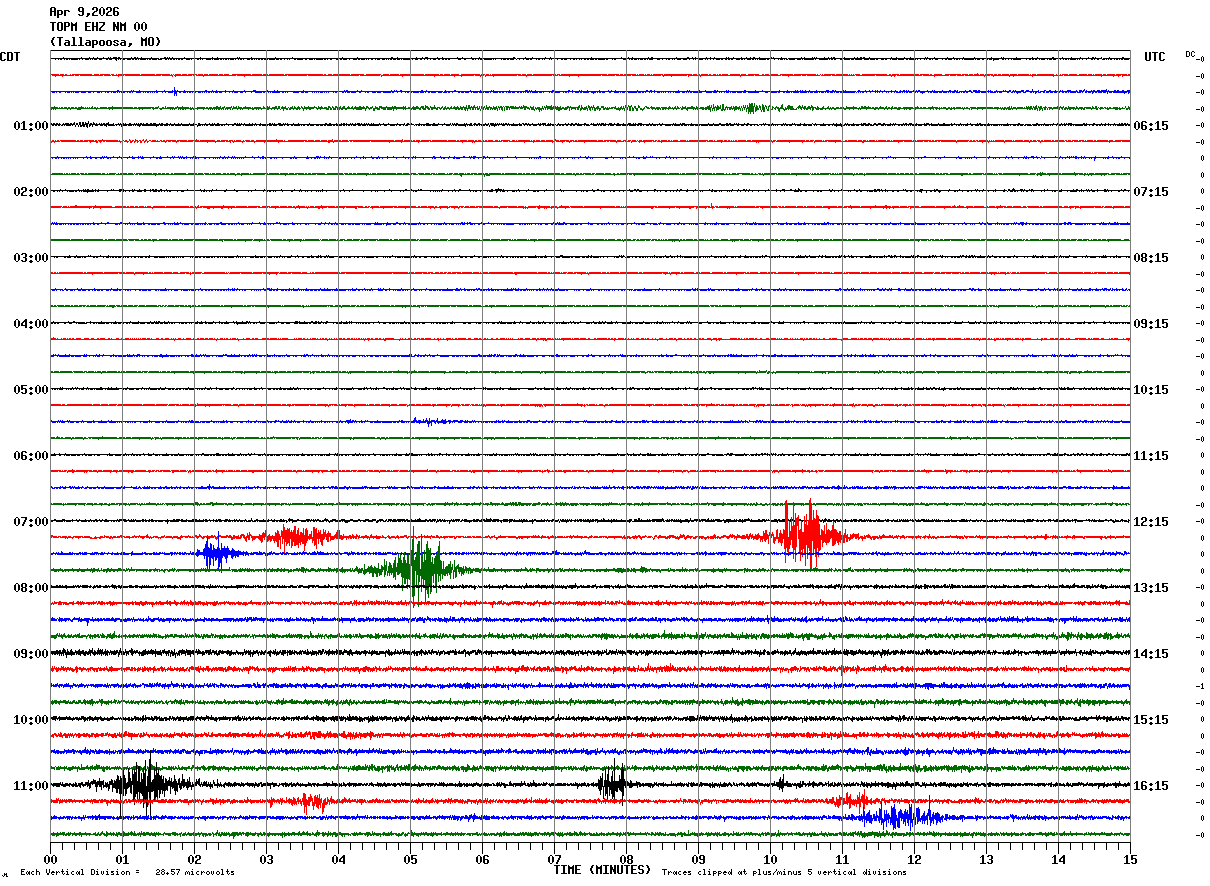The height and width of the screenshot is (886, 1210).
Task: Click the black burst before minute 08 on the 11:00 trace
Action: (613, 784)
